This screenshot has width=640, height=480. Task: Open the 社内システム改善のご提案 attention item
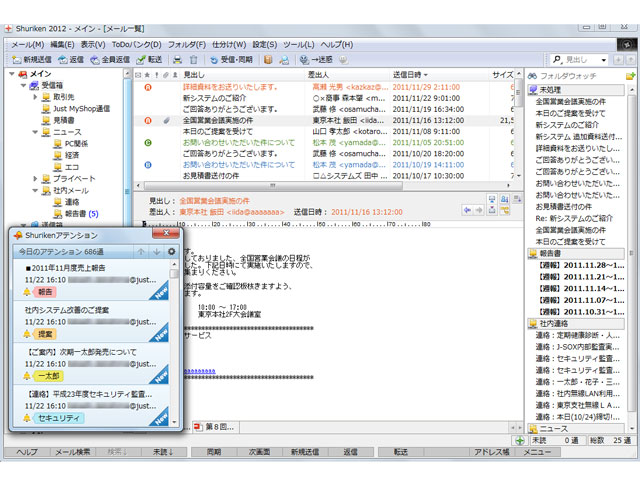click(x=92, y=322)
